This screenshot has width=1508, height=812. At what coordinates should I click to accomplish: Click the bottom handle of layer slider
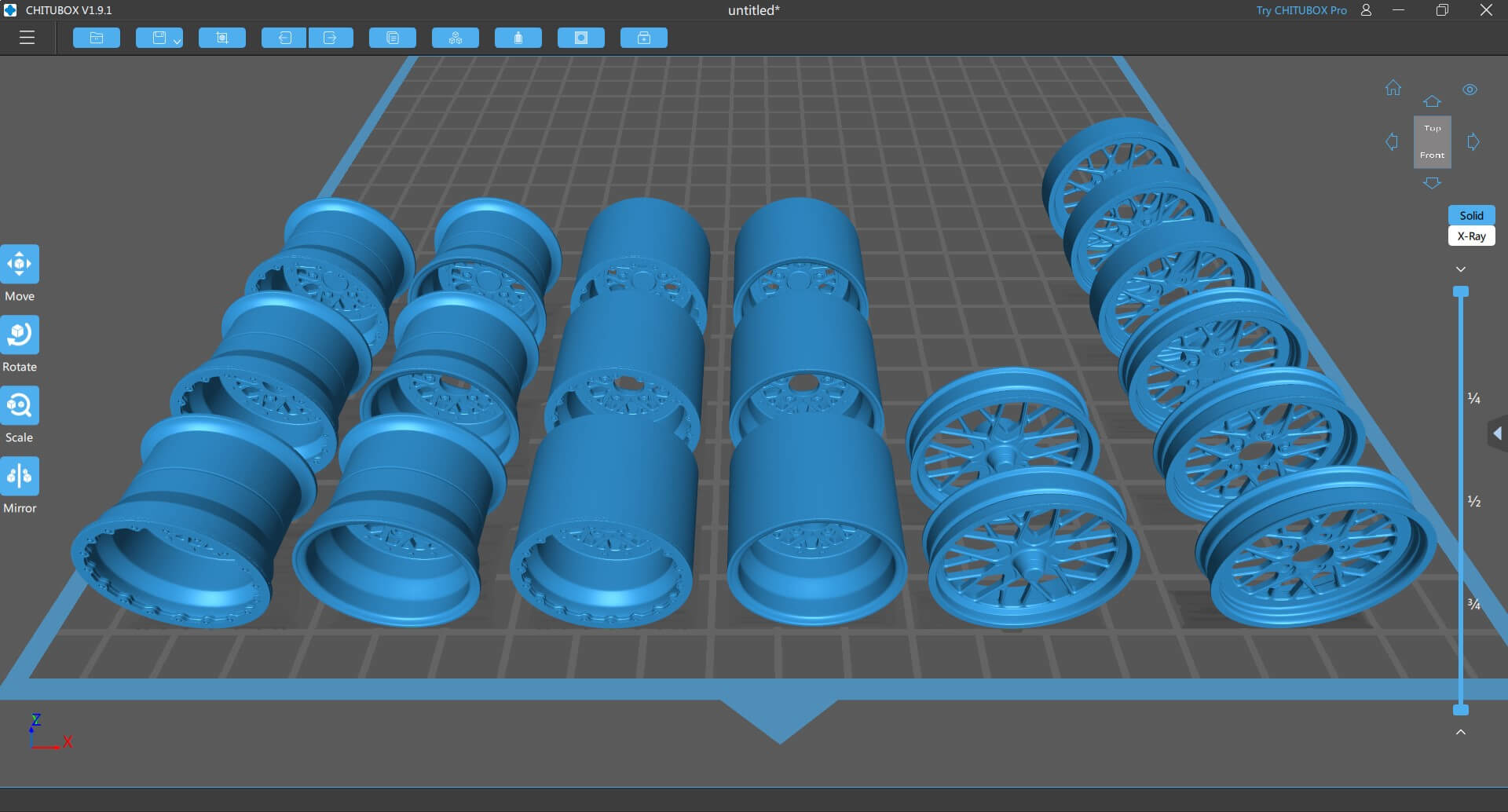point(1461,710)
